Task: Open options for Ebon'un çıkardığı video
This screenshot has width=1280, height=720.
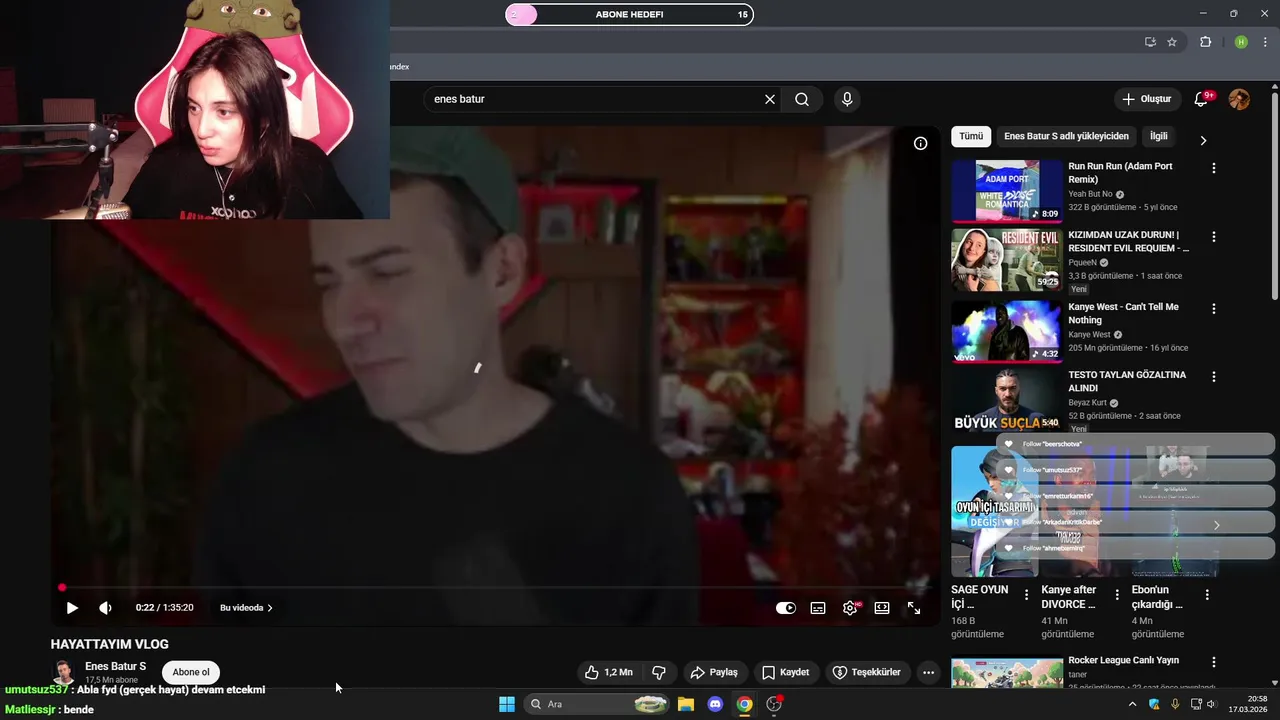Action: point(1207,595)
